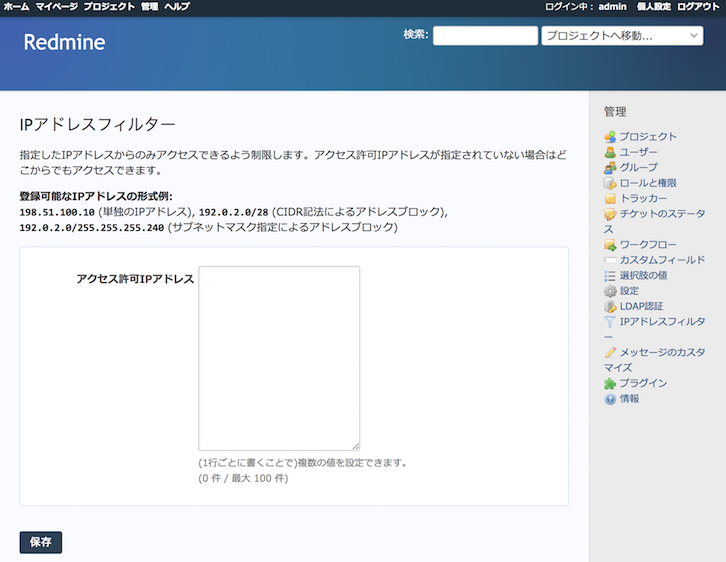726x562 pixels.
Task: Open the 管理 top menu item
Action: (x=149, y=7)
